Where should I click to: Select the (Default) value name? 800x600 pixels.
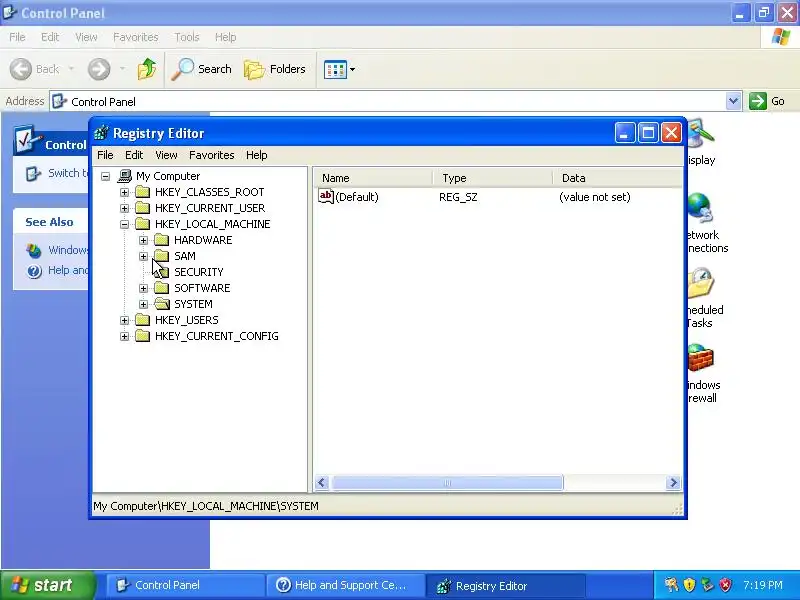click(x=357, y=197)
